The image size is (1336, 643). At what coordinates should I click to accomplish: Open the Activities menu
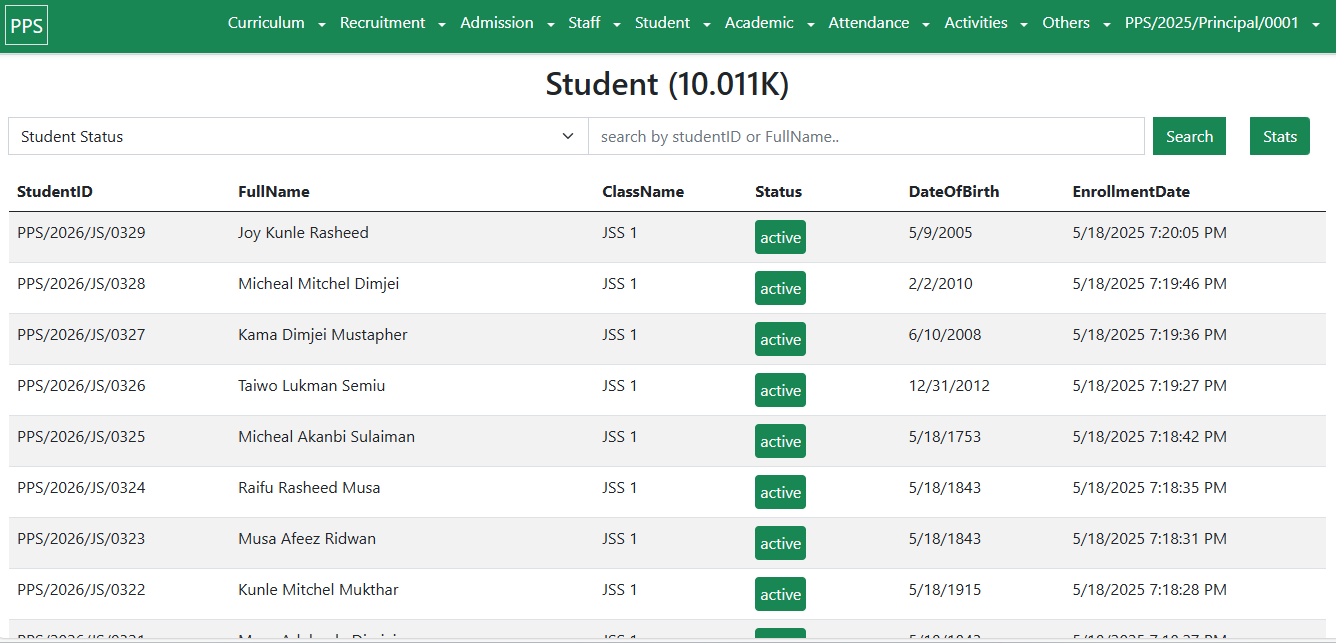click(986, 23)
